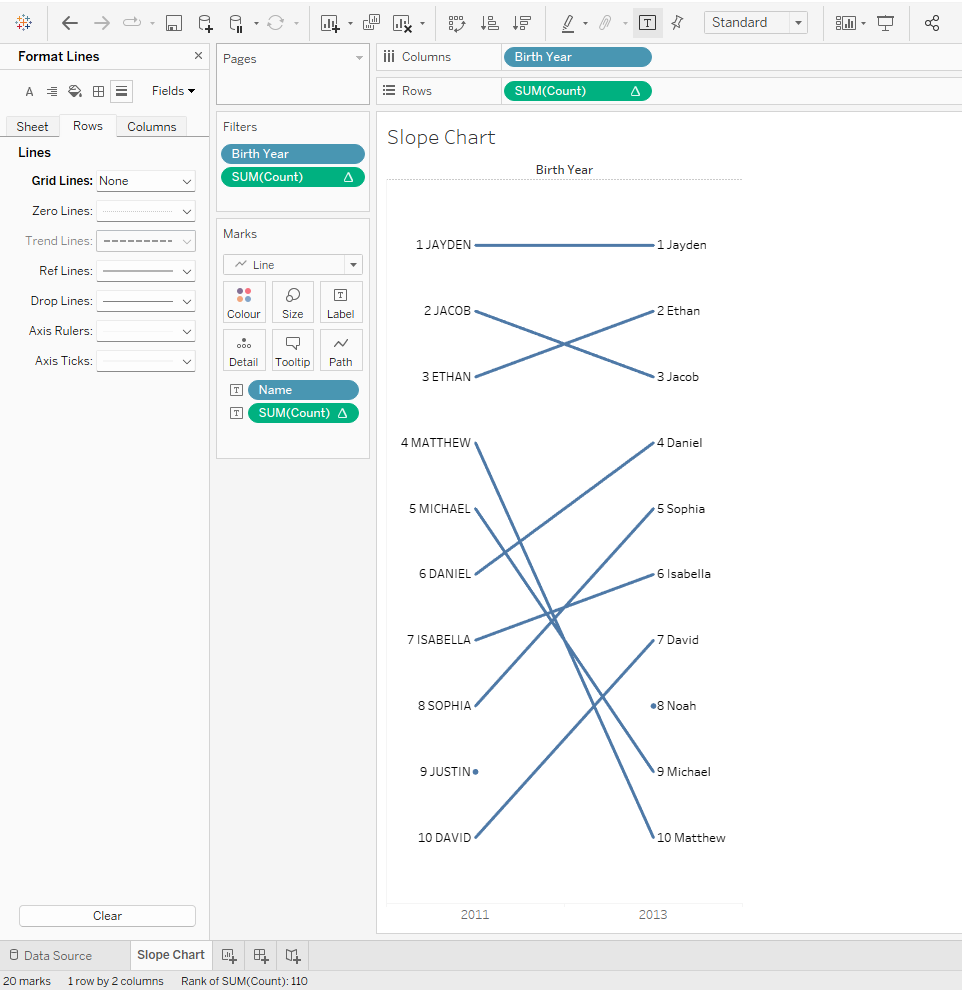
Task: Open the Fields menu in Format pane
Action: [173, 91]
